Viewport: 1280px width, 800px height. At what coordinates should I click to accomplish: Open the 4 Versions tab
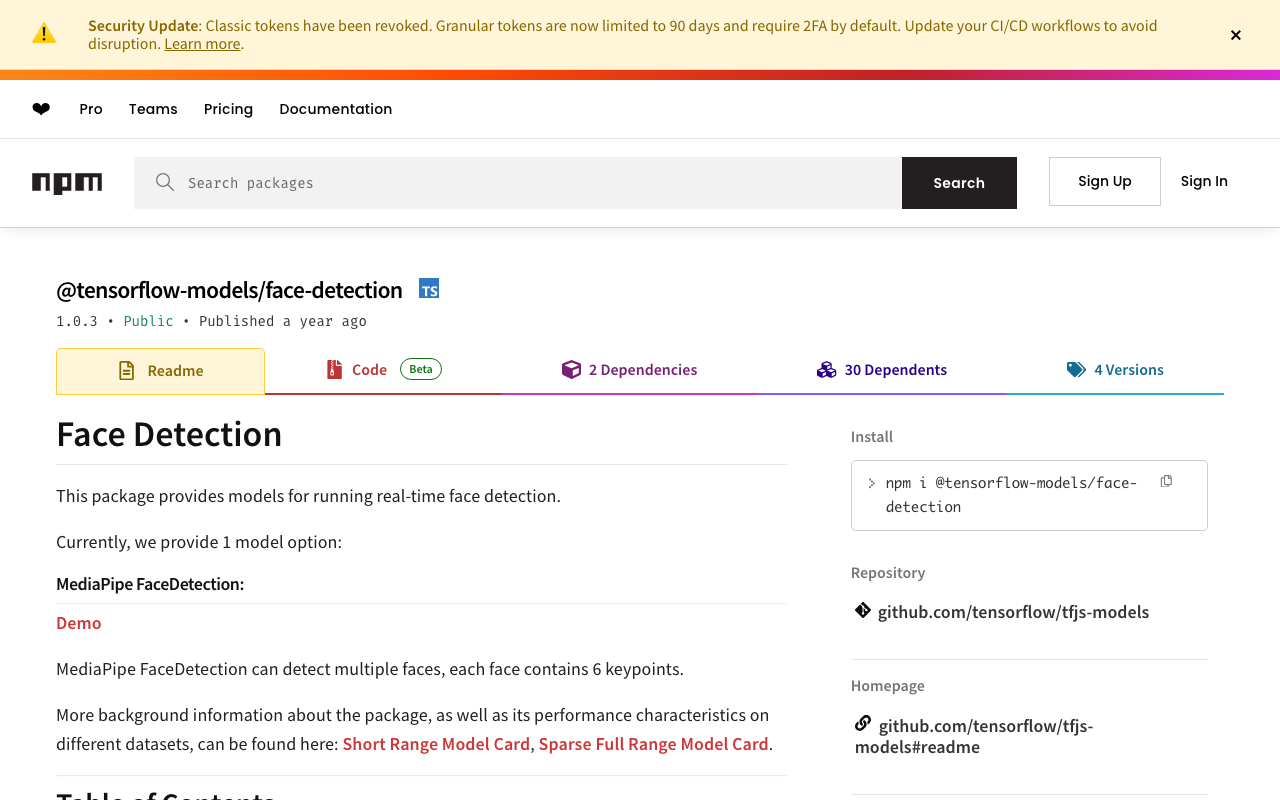tap(1116, 370)
